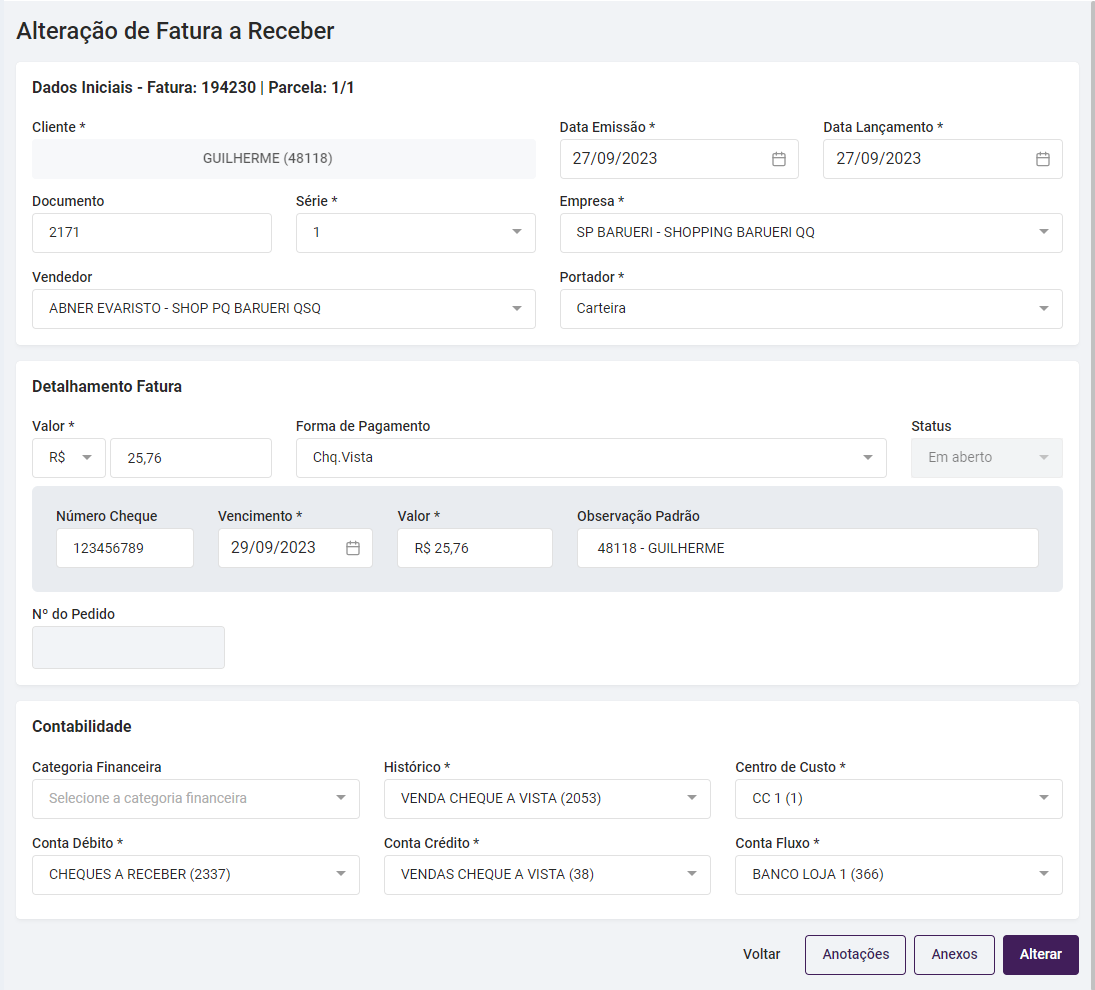The width and height of the screenshot is (1095, 990).
Task: Expand the Vendedor dropdown list
Action: coord(516,309)
